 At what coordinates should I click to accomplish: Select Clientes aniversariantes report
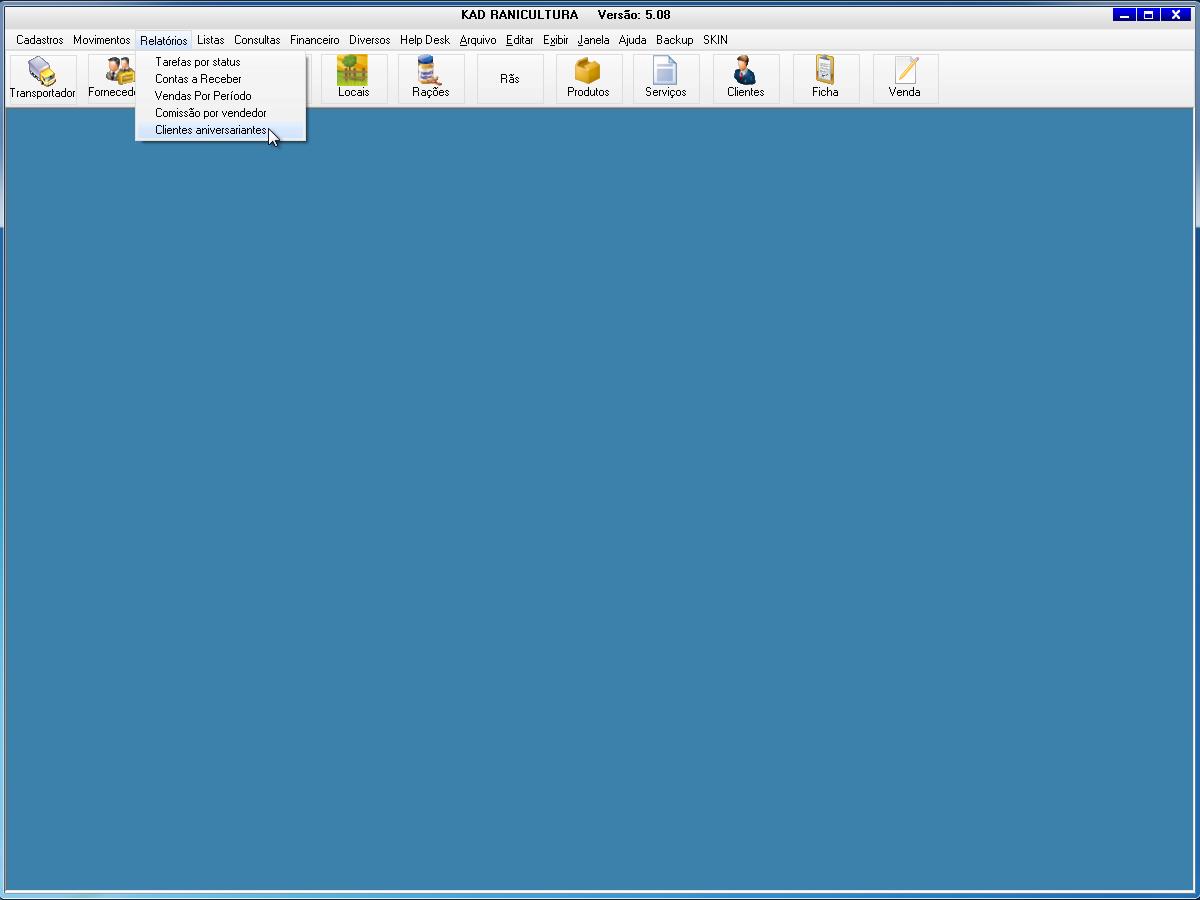coord(220,130)
